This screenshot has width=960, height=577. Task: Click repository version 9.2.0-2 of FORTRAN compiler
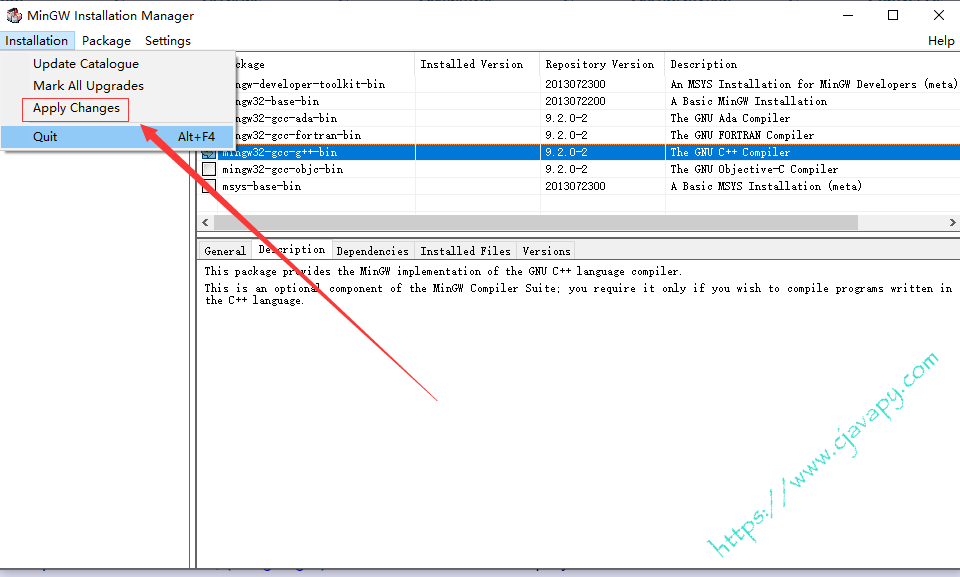566,135
